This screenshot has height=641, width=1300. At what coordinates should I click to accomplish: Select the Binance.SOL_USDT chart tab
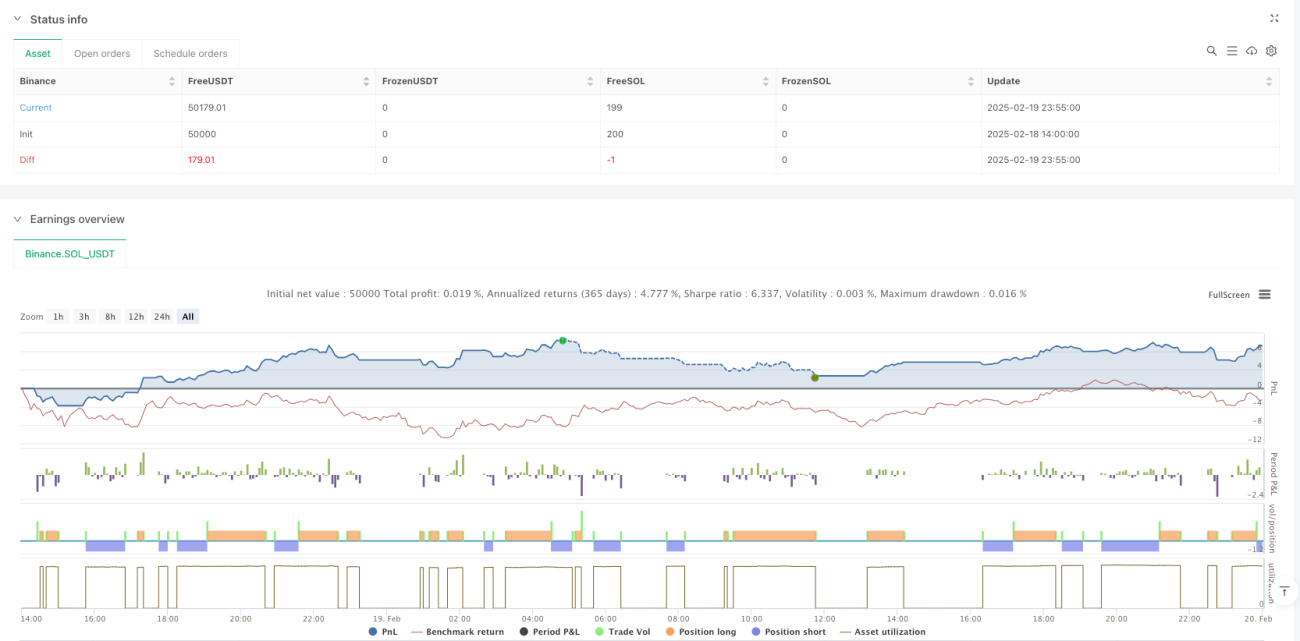pyautogui.click(x=70, y=254)
